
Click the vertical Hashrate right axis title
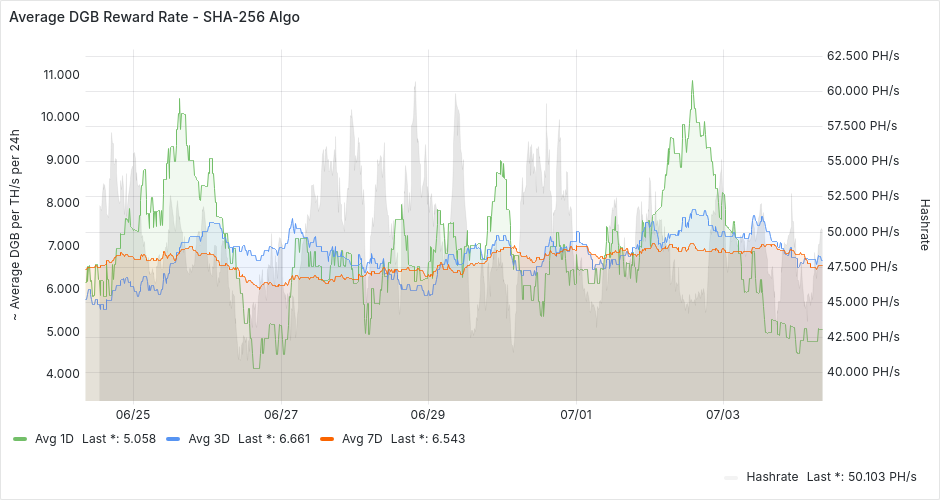(924, 225)
